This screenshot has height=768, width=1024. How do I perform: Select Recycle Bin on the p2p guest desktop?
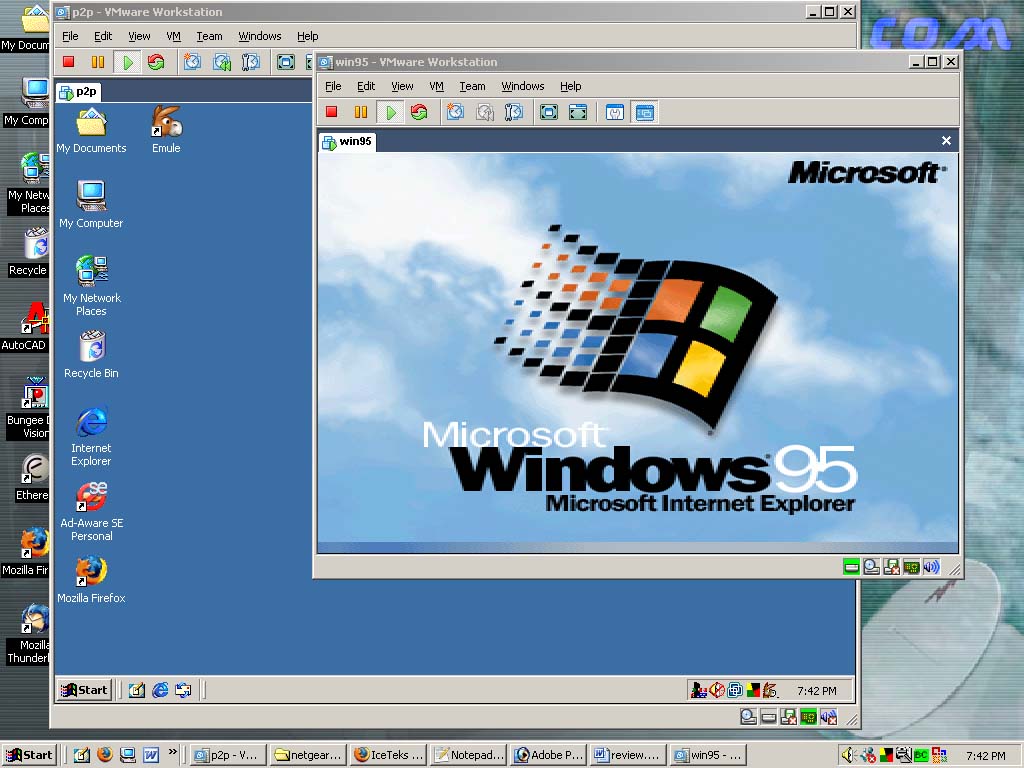(91, 355)
